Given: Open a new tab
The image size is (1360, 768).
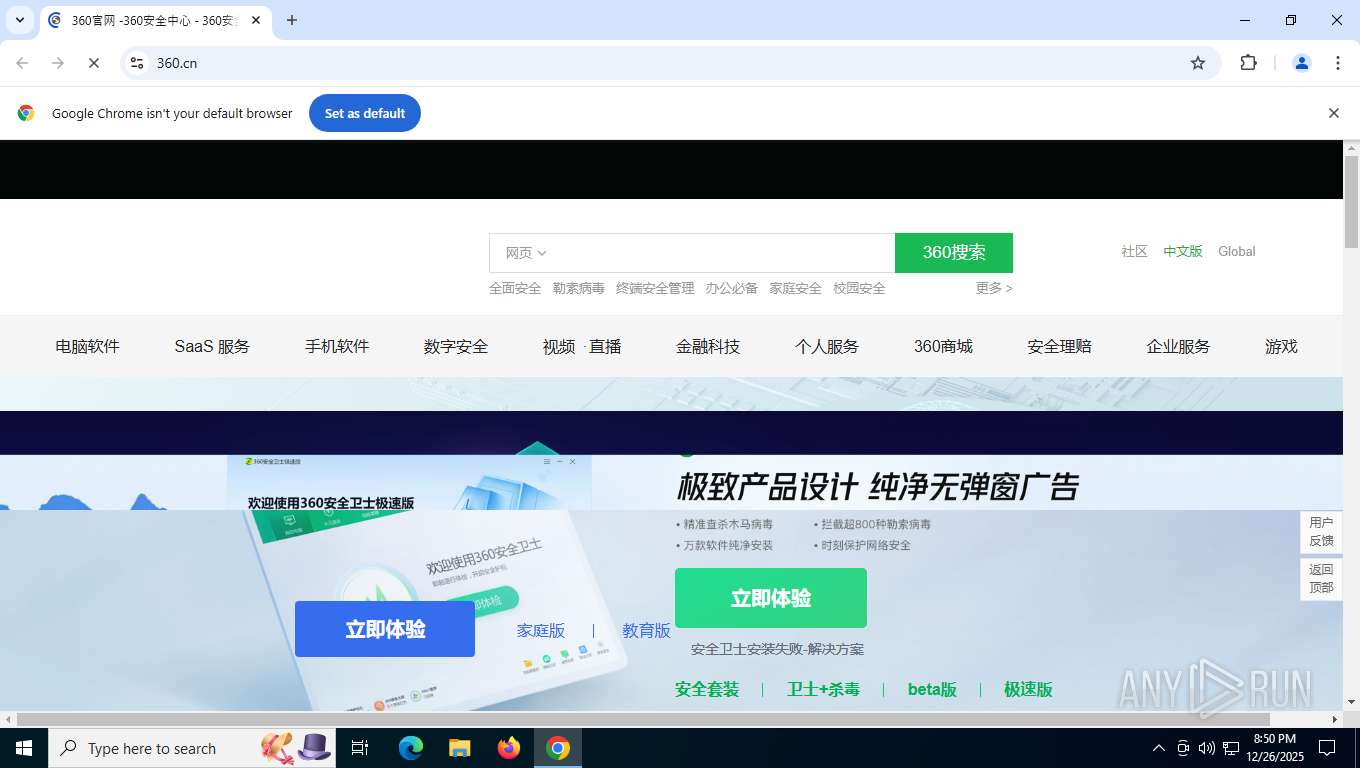Looking at the screenshot, I should point(292,20).
